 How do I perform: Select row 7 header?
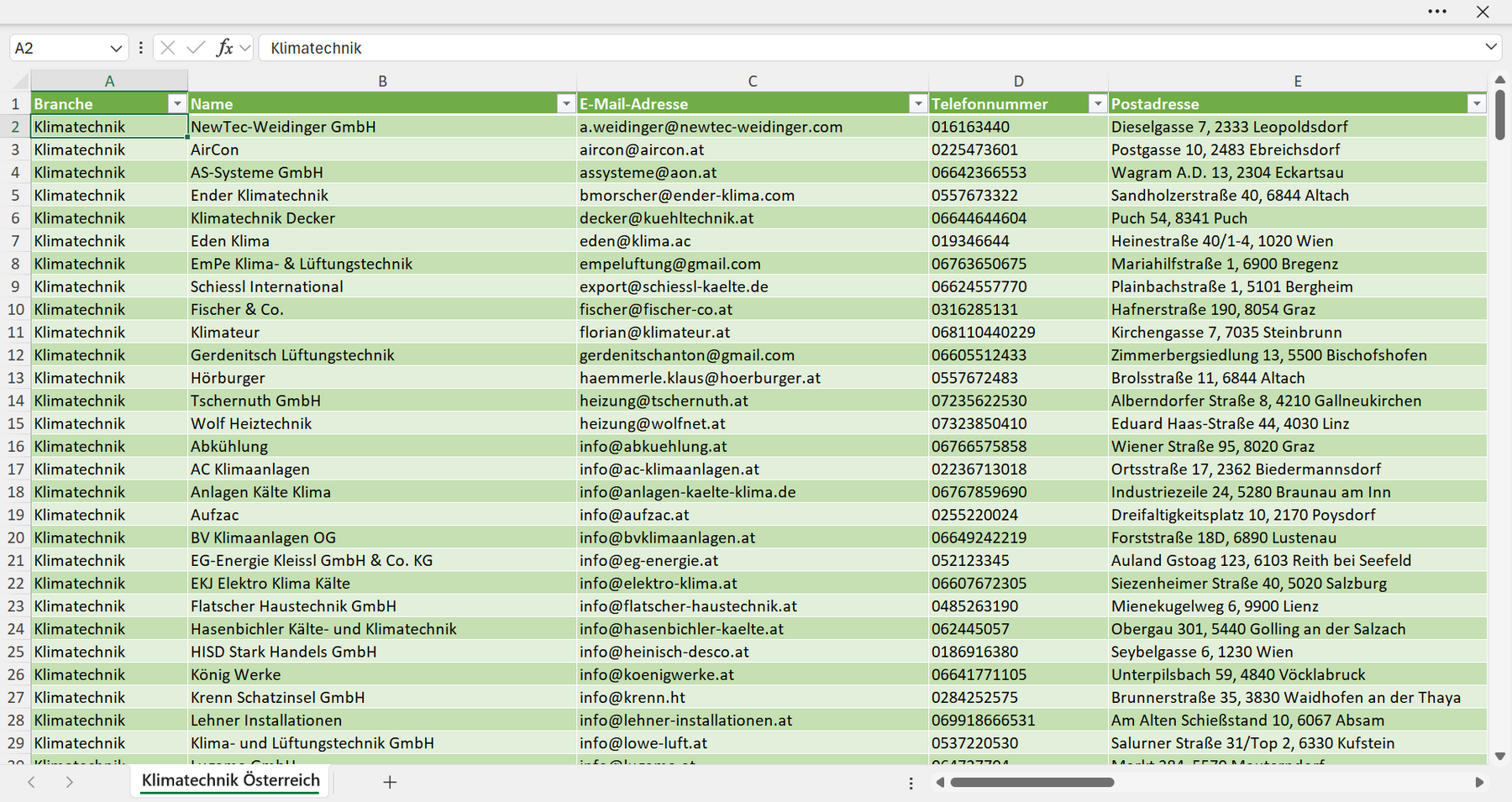15,241
